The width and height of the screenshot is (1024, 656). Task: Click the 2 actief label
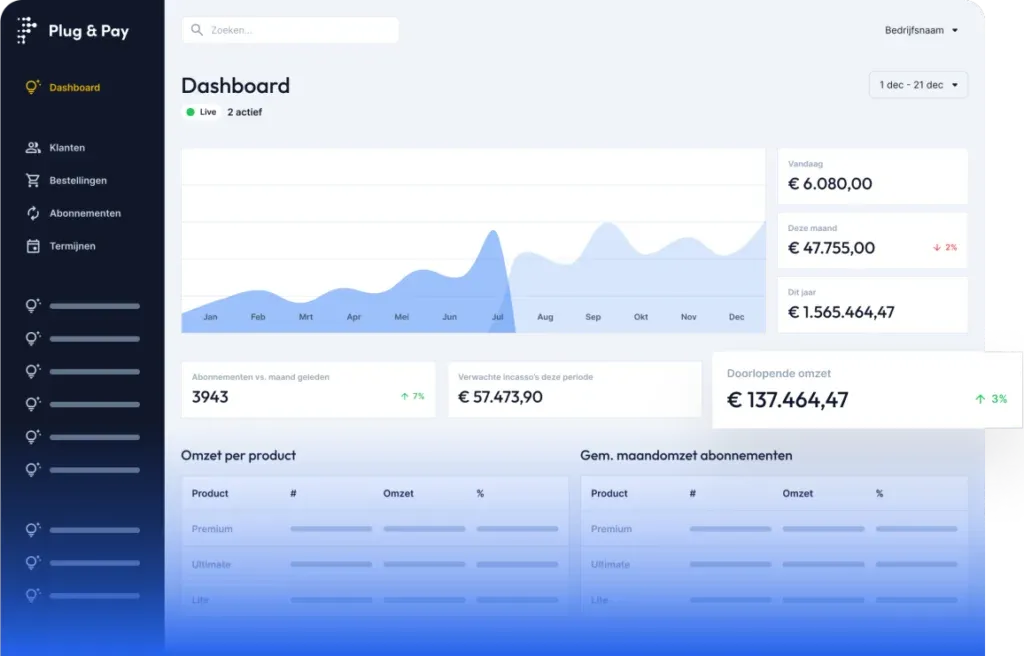[x=245, y=112]
